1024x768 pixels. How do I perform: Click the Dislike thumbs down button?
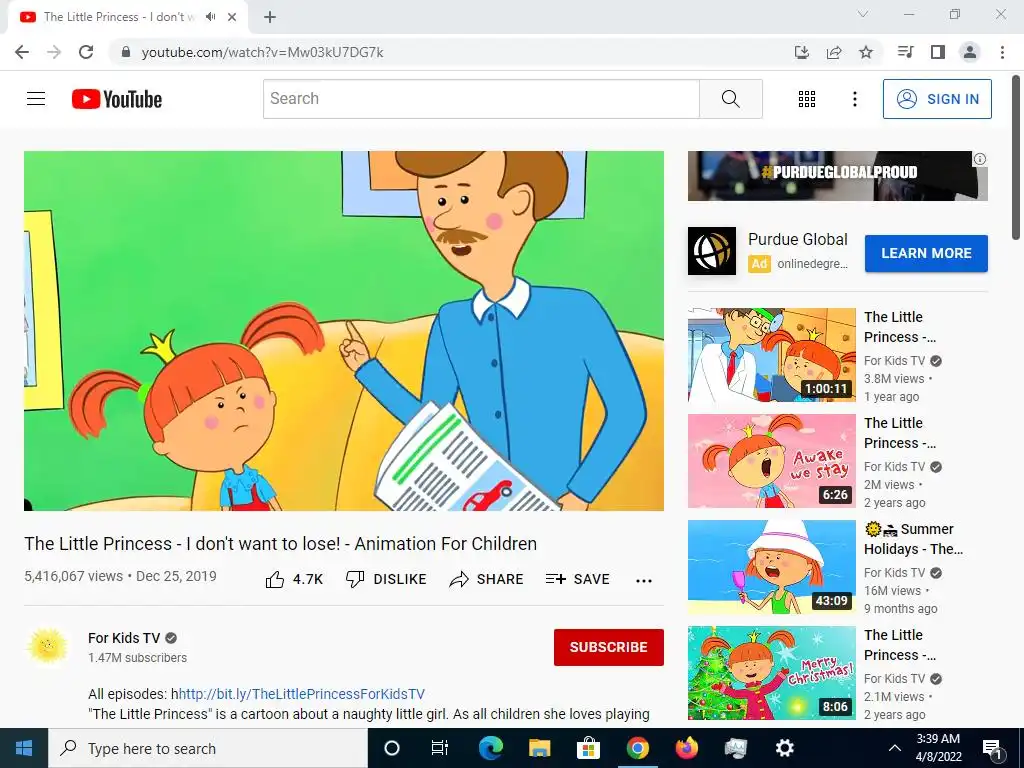coord(386,579)
